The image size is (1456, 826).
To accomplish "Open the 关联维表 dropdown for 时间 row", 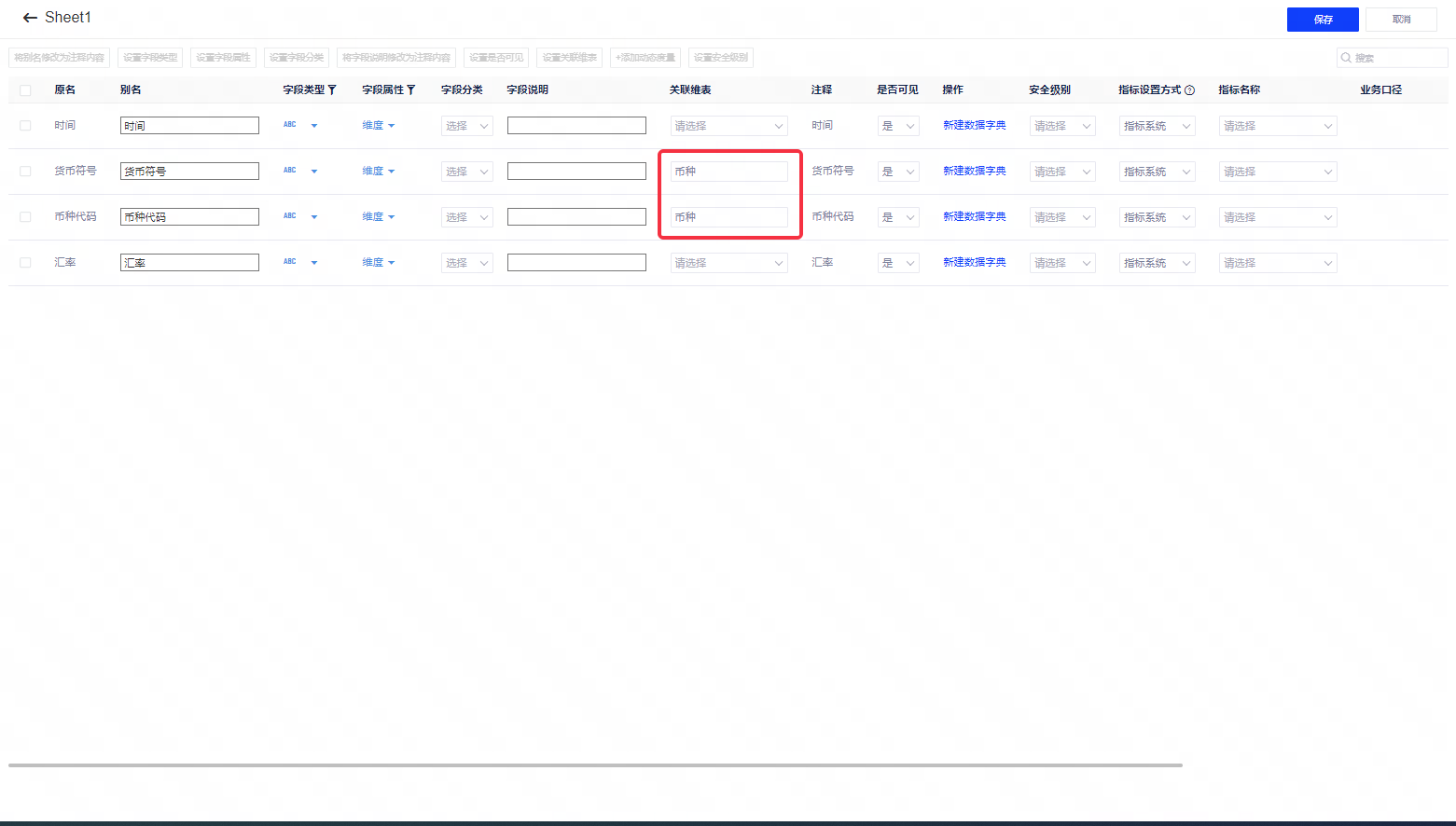I will pyautogui.click(x=728, y=126).
